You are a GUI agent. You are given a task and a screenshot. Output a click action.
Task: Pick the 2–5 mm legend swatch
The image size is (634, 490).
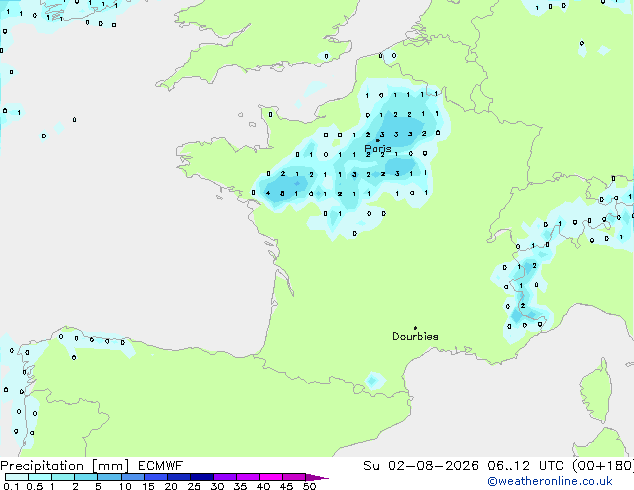click(x=86, y=477)
